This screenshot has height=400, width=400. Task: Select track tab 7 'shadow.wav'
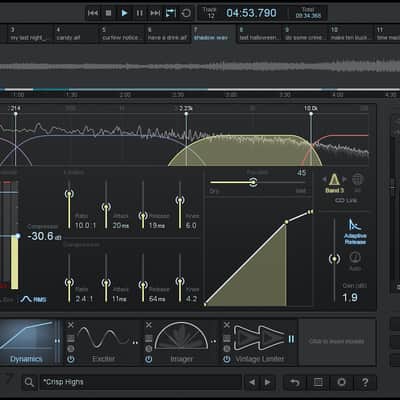coord(214,34)
